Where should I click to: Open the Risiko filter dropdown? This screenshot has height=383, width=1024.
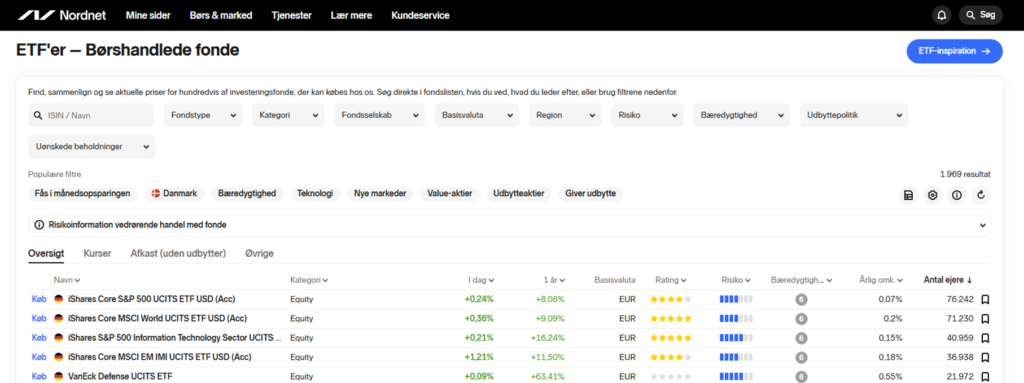[x=647, y=115]
